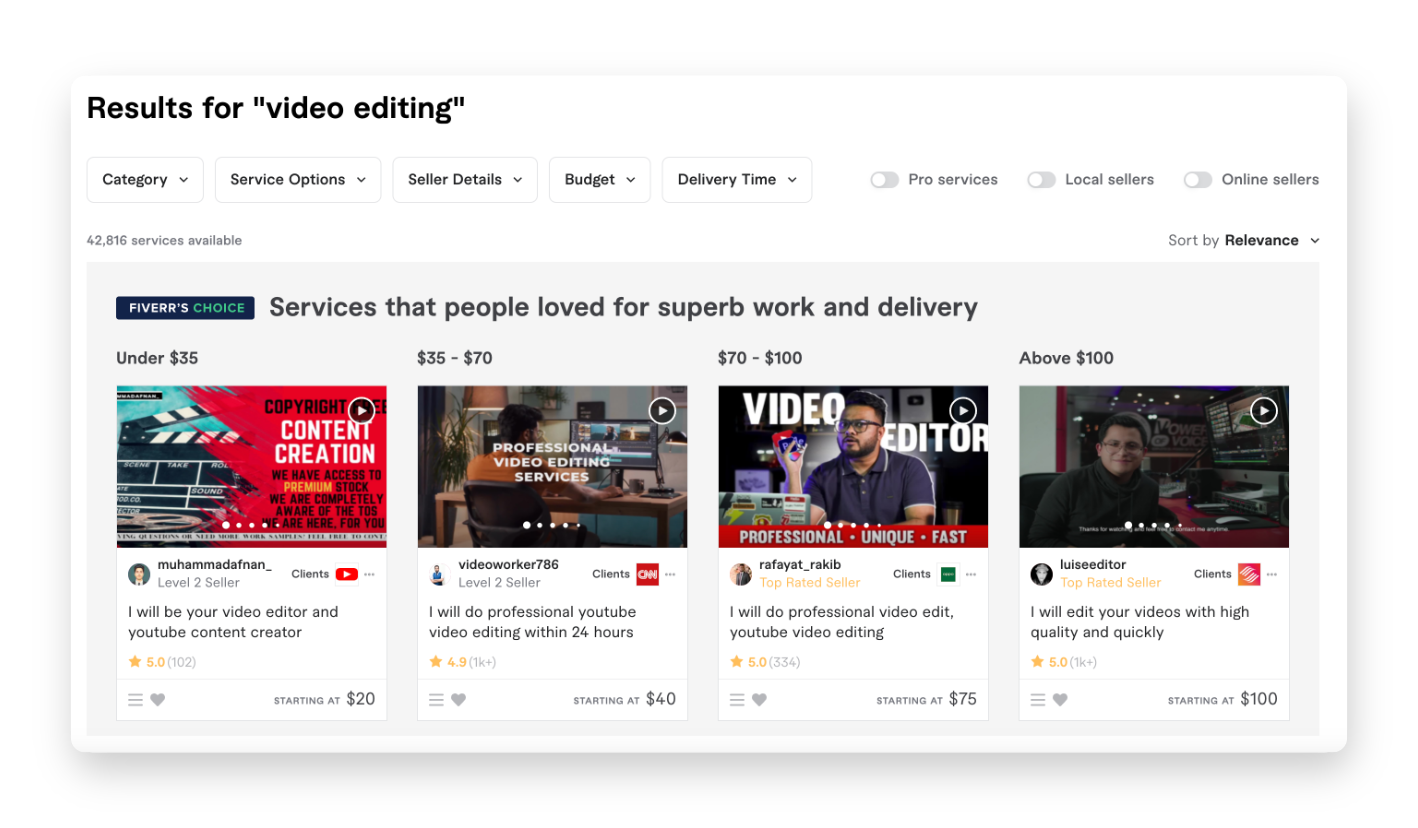Click the '$35 - $70' price range heading
Screen dimensions: 1418x828
(455, 358)
